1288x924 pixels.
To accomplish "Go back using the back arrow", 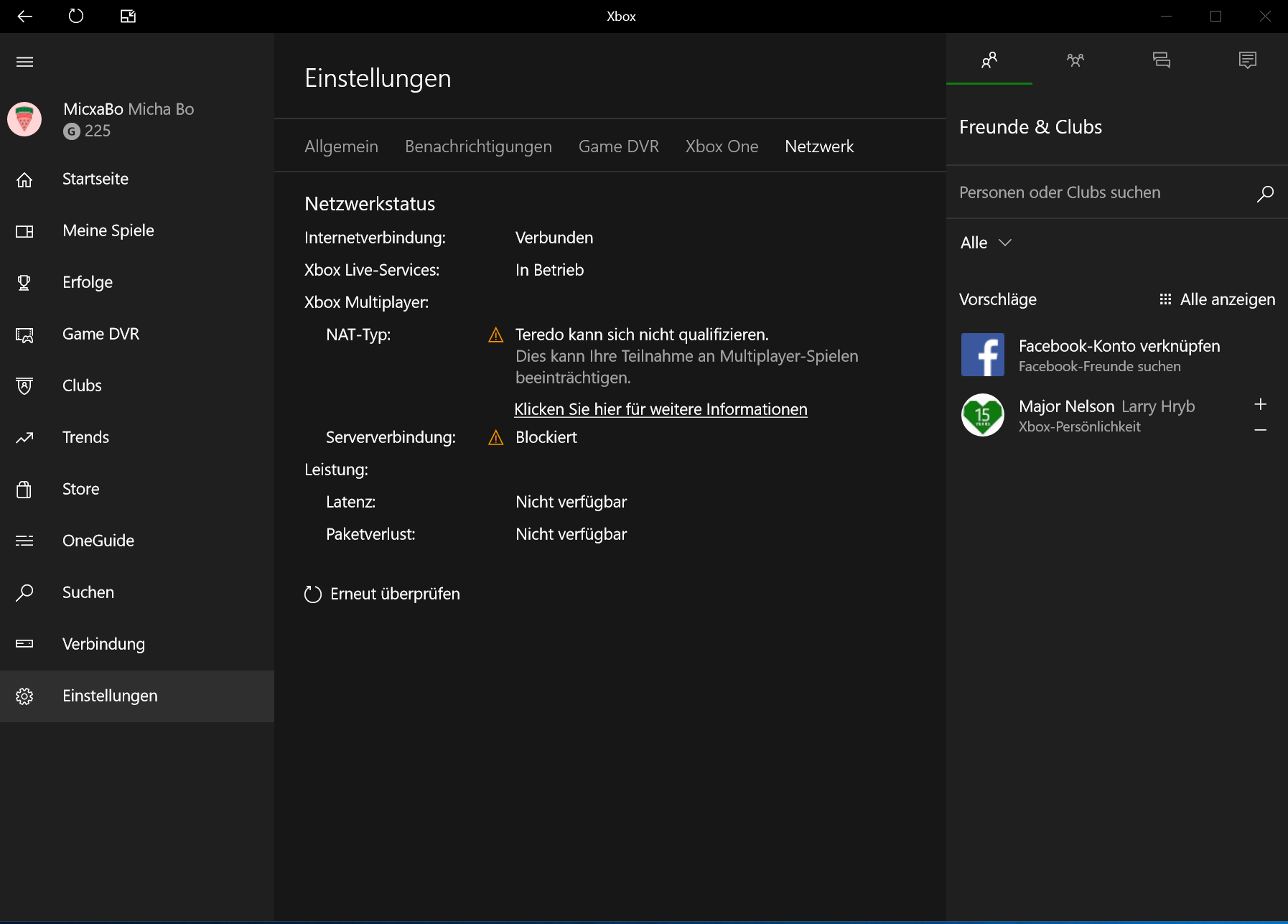I will pyautogui.click(x=25, y=16).
